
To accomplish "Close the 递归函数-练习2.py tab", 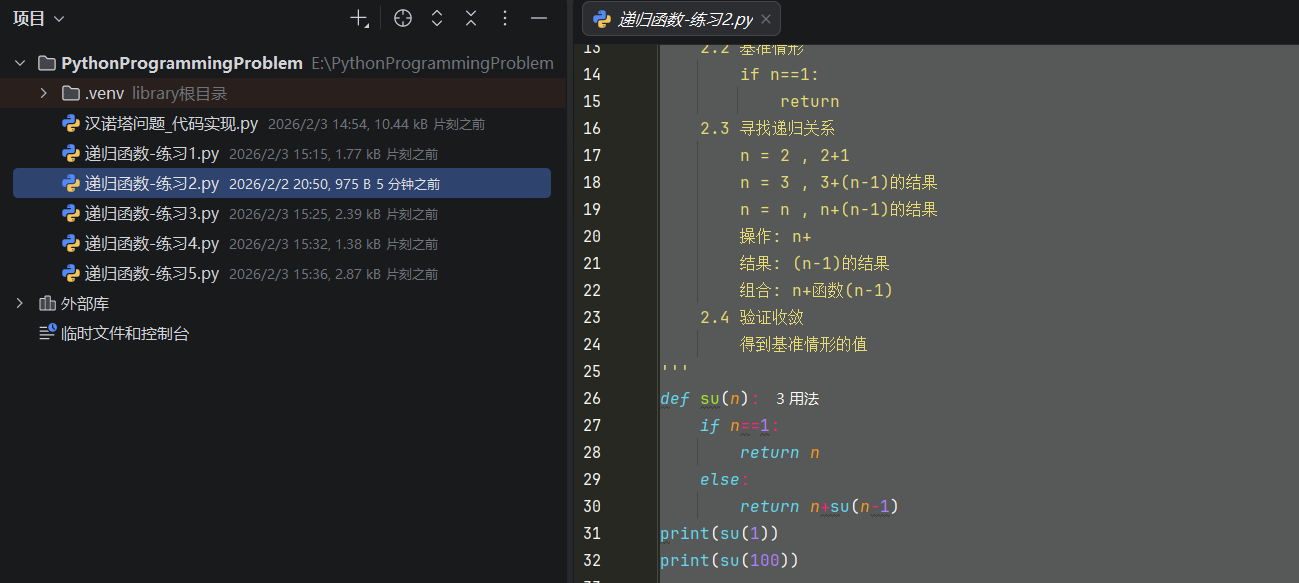I will point(766,19).
